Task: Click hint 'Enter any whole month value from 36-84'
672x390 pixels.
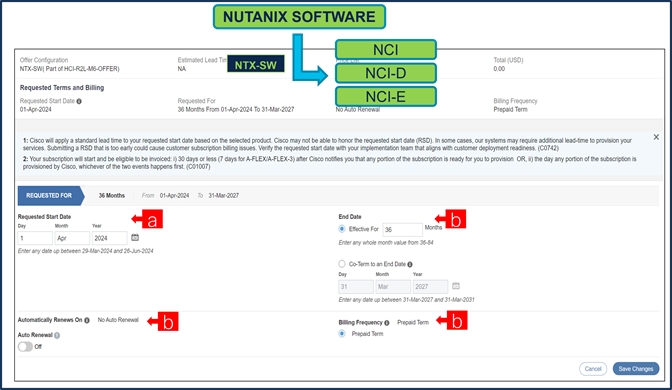Action: (386, 243)
